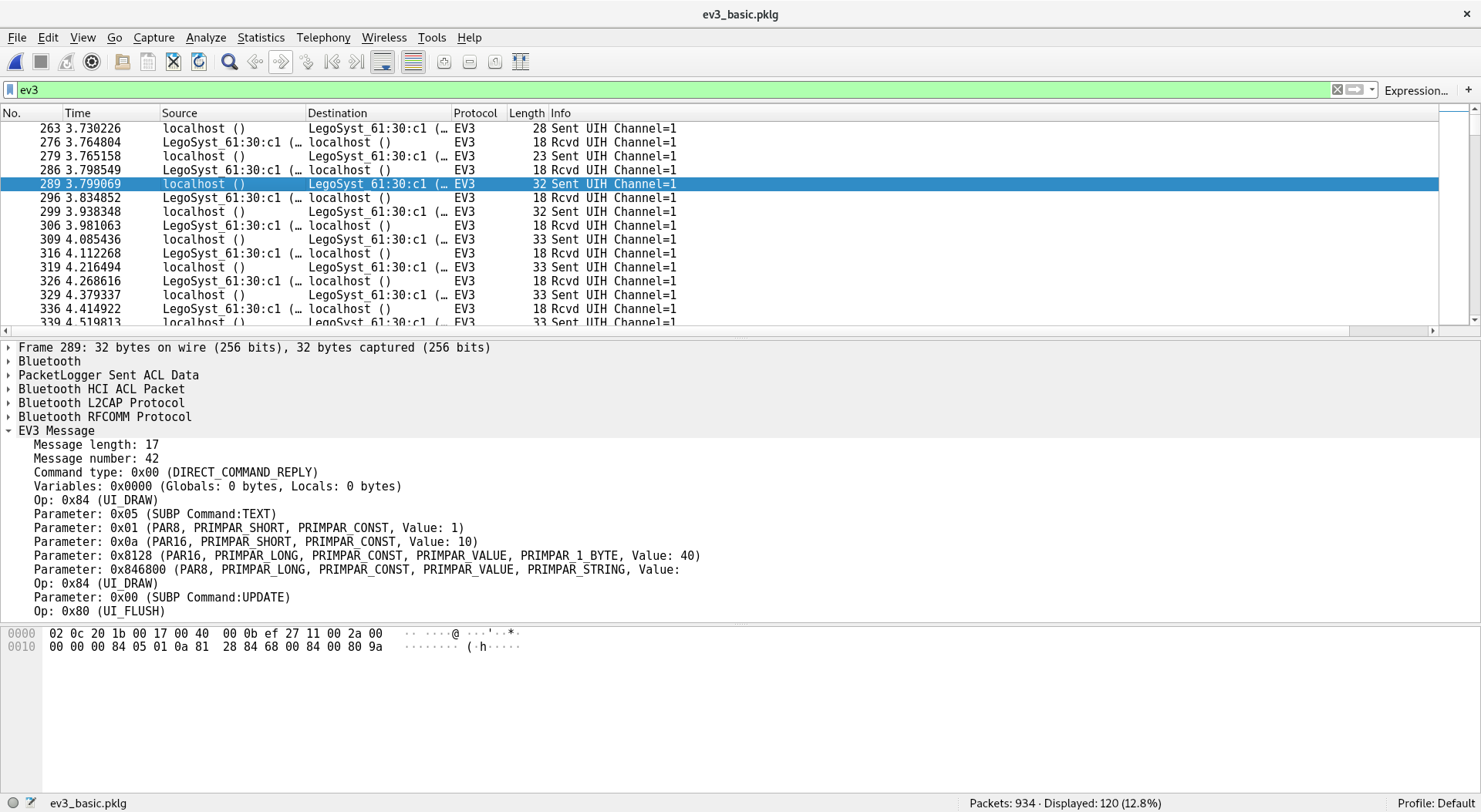This screenshot has height=812, width=1481.
Task: Open the Expression builder
Action: pos(1416,91)
